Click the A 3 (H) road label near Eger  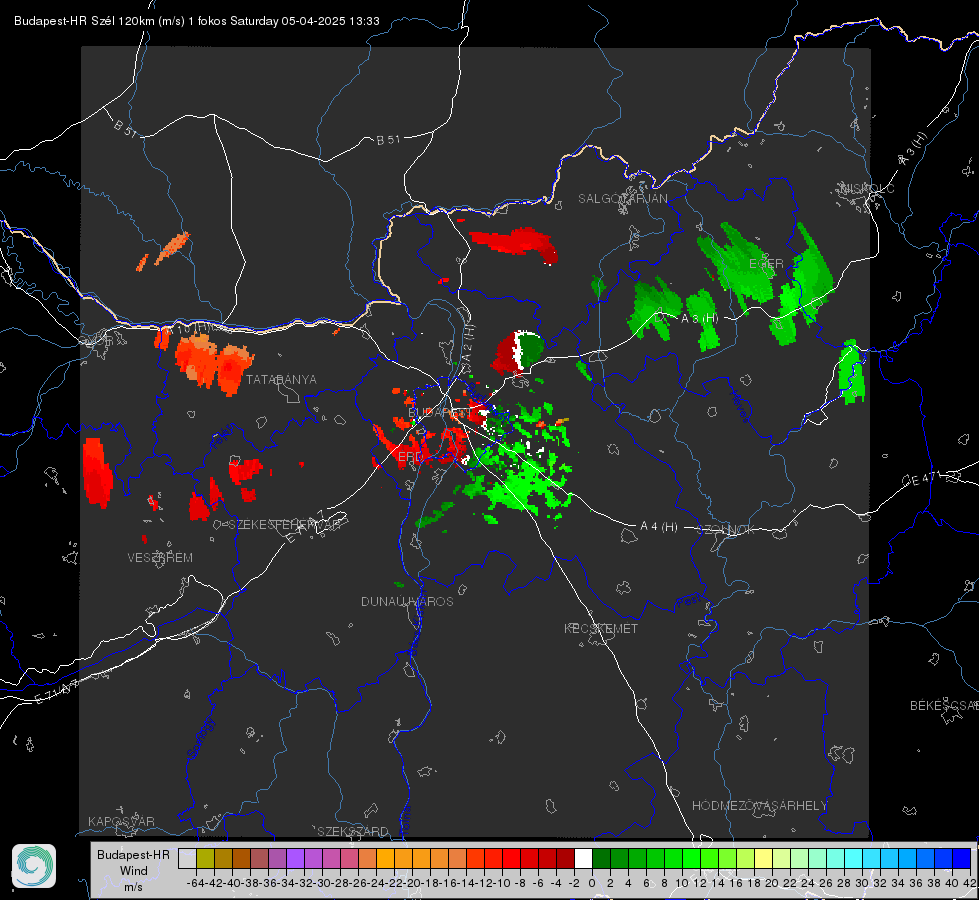click(699, 319)
